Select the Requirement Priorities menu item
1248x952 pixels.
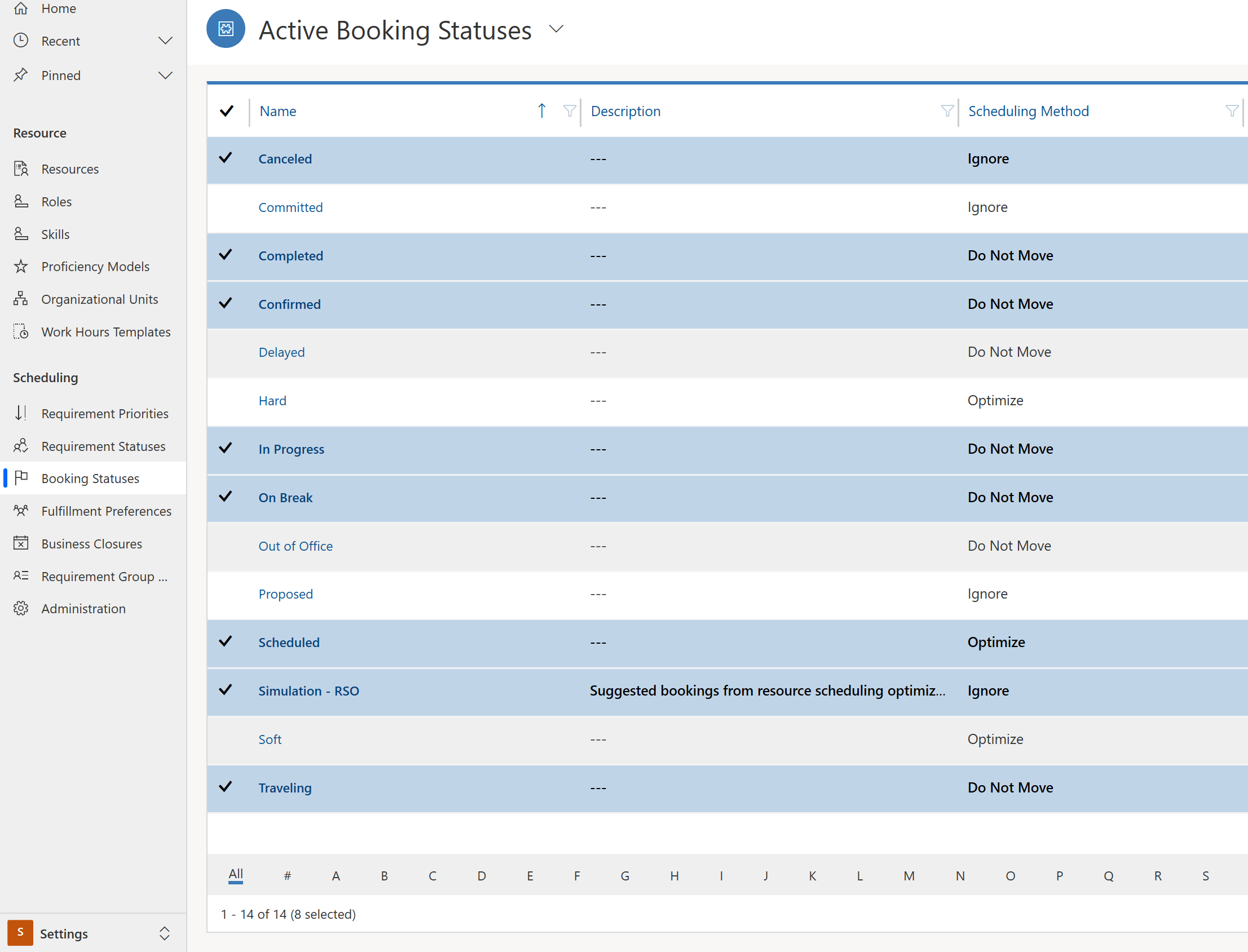tap(105, 413)
